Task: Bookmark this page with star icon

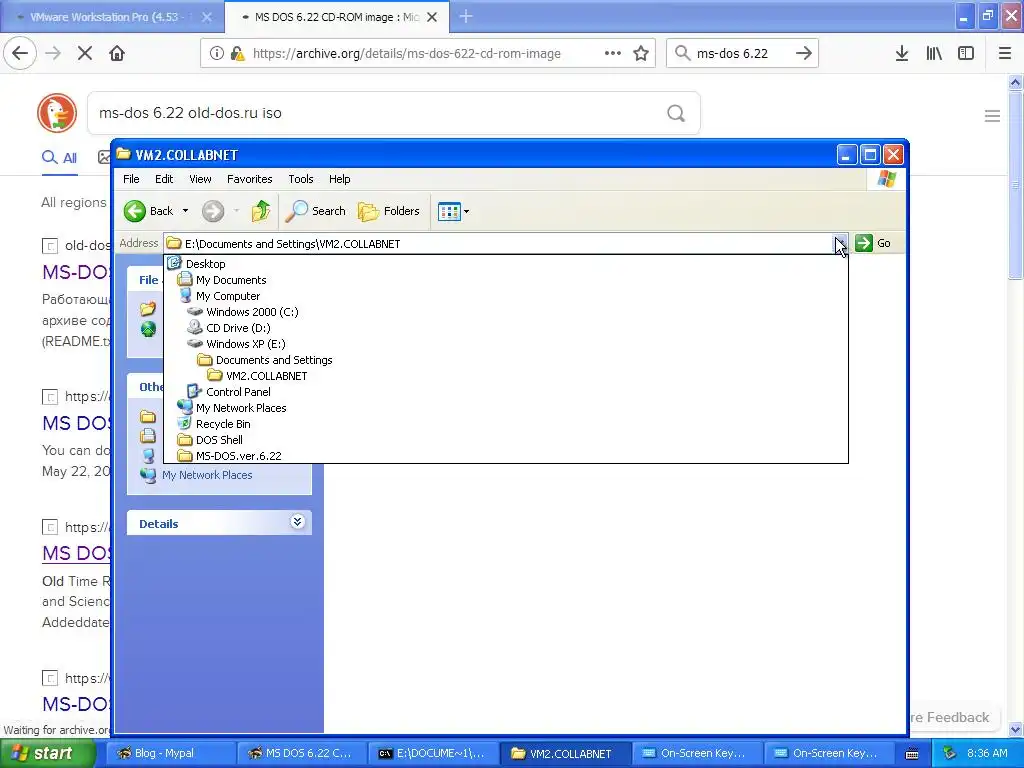Action: coord(641,53)
